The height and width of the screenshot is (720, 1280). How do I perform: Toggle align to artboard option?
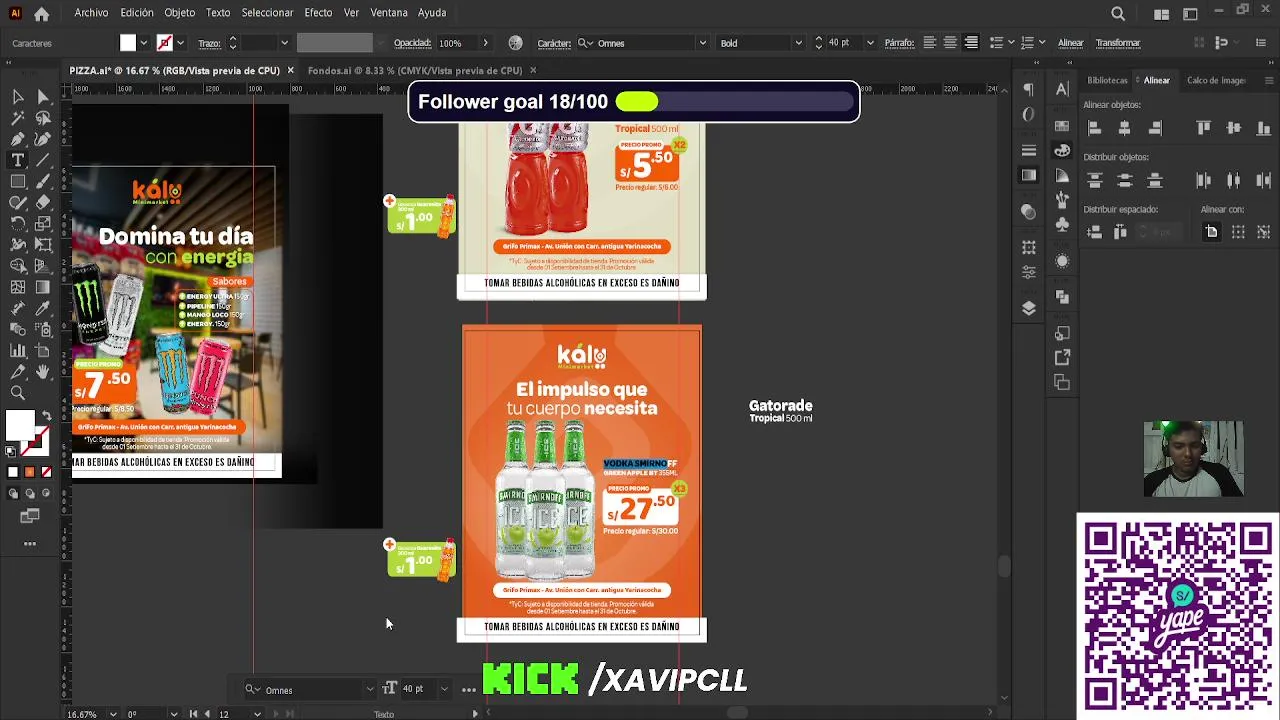[x=1211, y=232]
